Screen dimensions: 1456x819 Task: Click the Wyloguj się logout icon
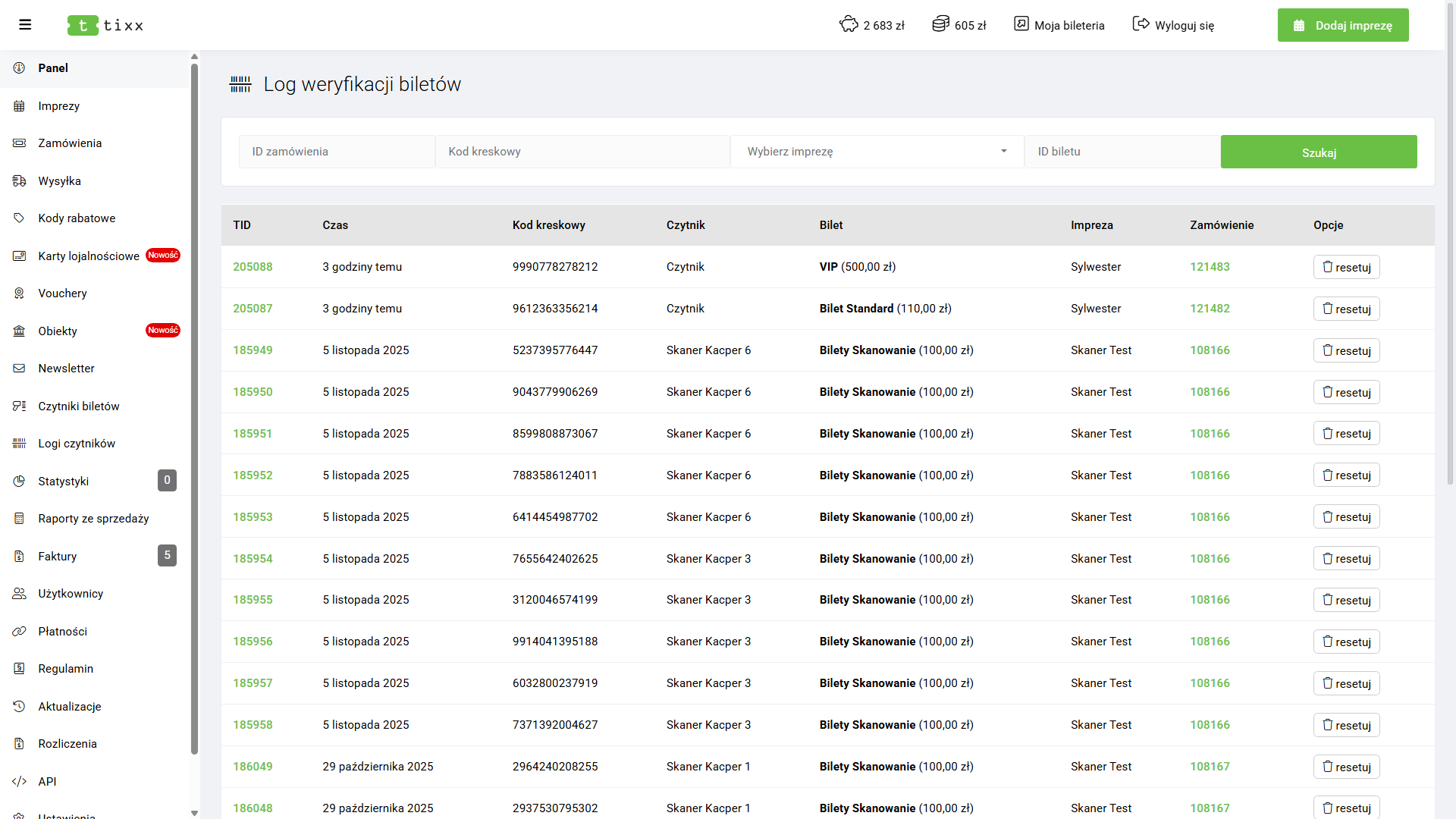click(1141, 24)
